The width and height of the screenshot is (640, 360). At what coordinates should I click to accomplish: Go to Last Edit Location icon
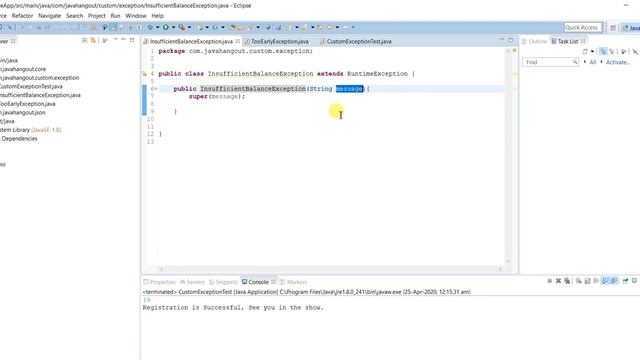point(320,27)
